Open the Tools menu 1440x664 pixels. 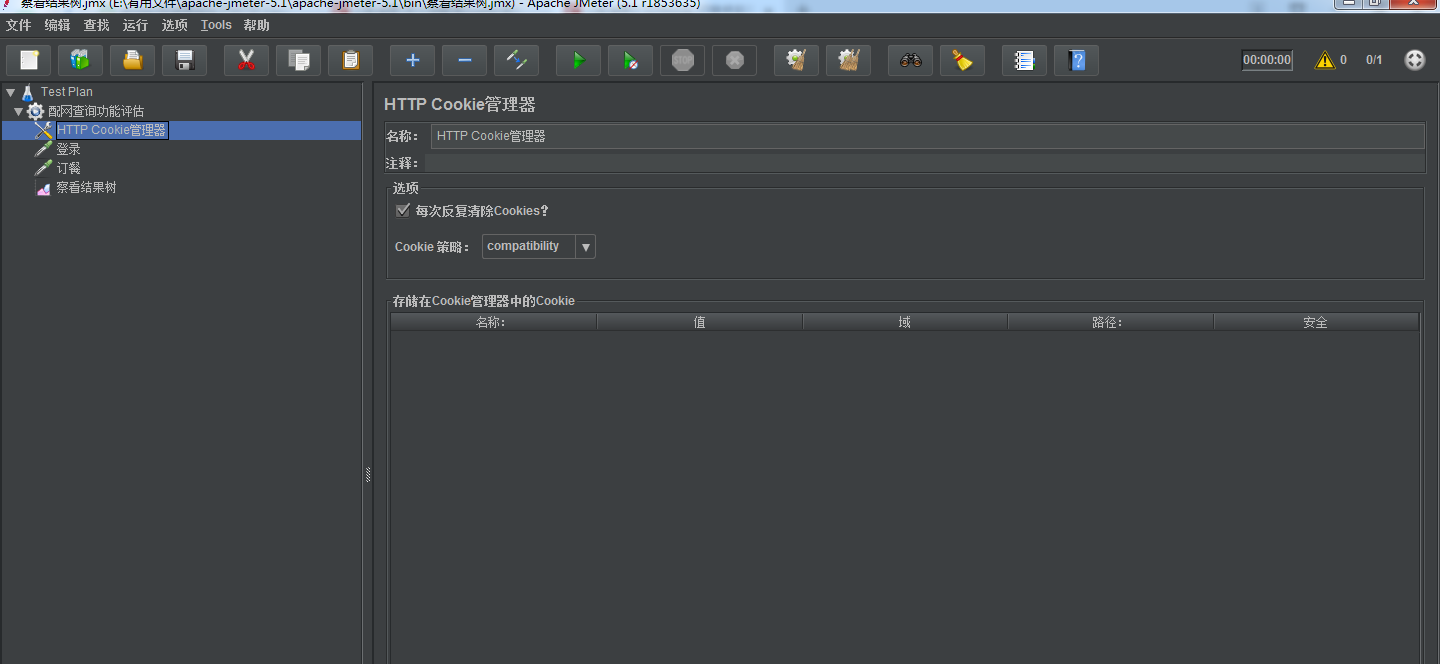coord(216,25)
